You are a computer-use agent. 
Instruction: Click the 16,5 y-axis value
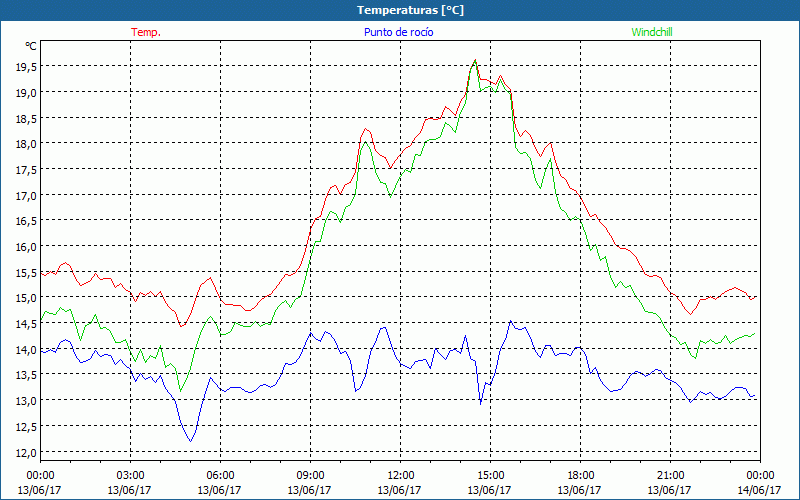[x=24, y=220]
